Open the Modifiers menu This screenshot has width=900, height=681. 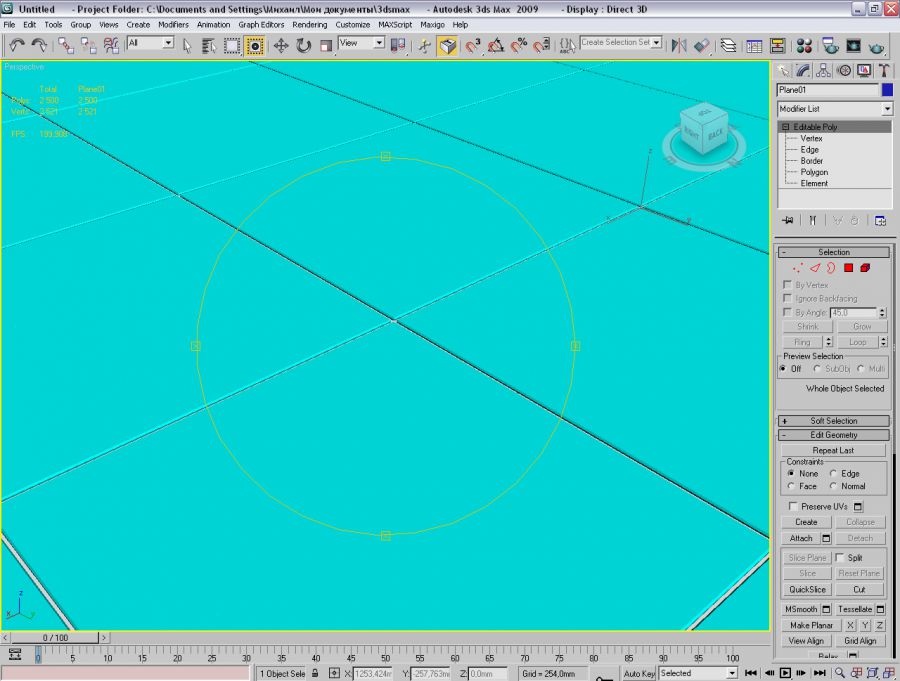pyautogui.click(x=173, y=25)
